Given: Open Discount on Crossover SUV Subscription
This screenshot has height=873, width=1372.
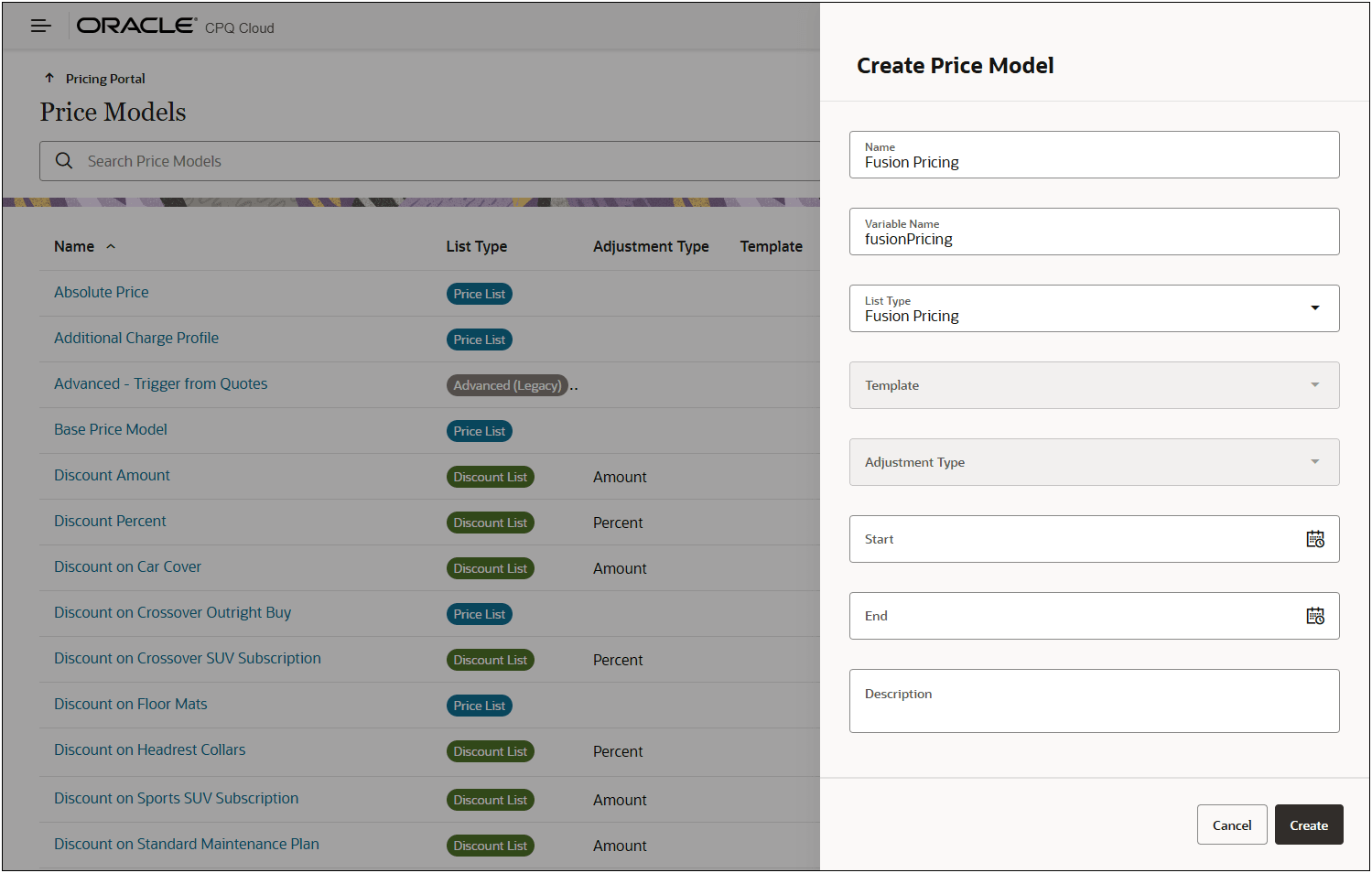Looking at the screenshot, I should [187, 658].
